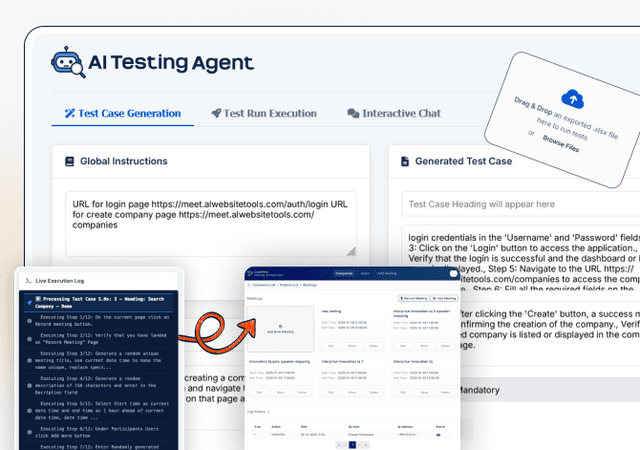Click the terminal icon beside Live Execution Log
This screenshot has height=450, width=640.
coord(29,281)
